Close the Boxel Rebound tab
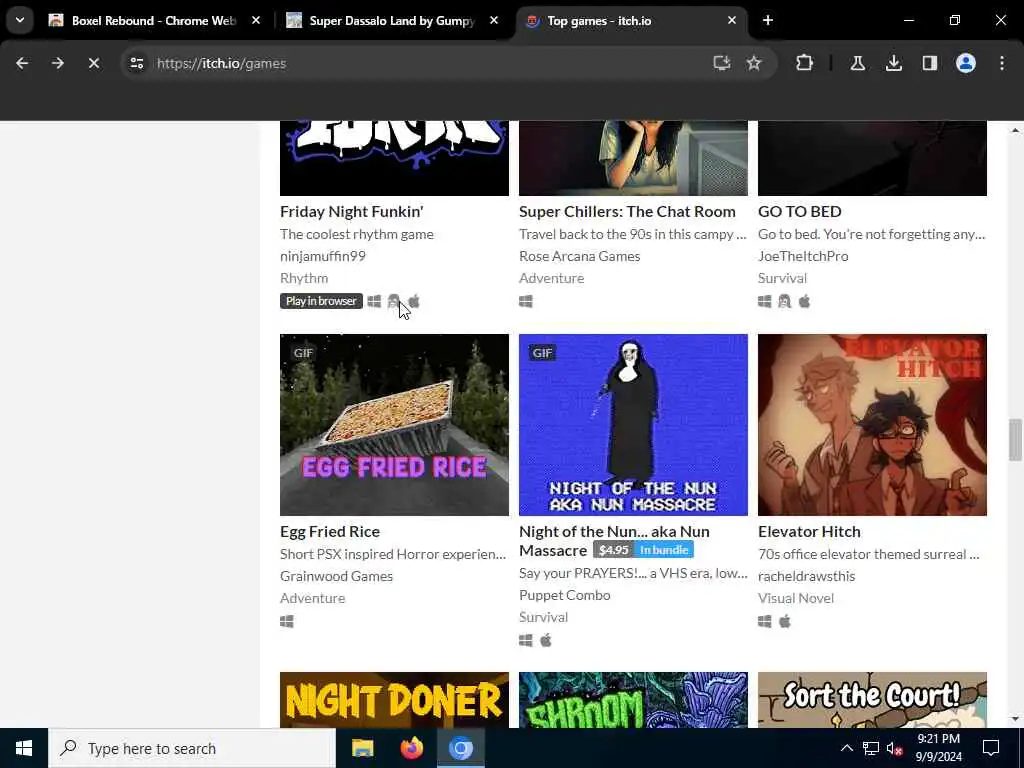This screenshot has height=768, width=1024. pyautogui.click(x=256, y=21)
